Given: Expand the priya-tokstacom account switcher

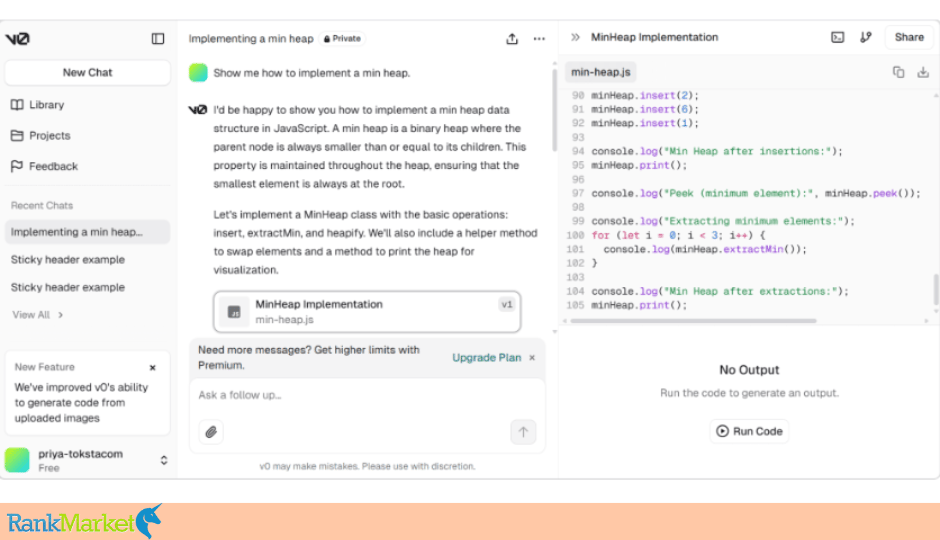Looking at the screenshot, I should [x=164, y=460].
